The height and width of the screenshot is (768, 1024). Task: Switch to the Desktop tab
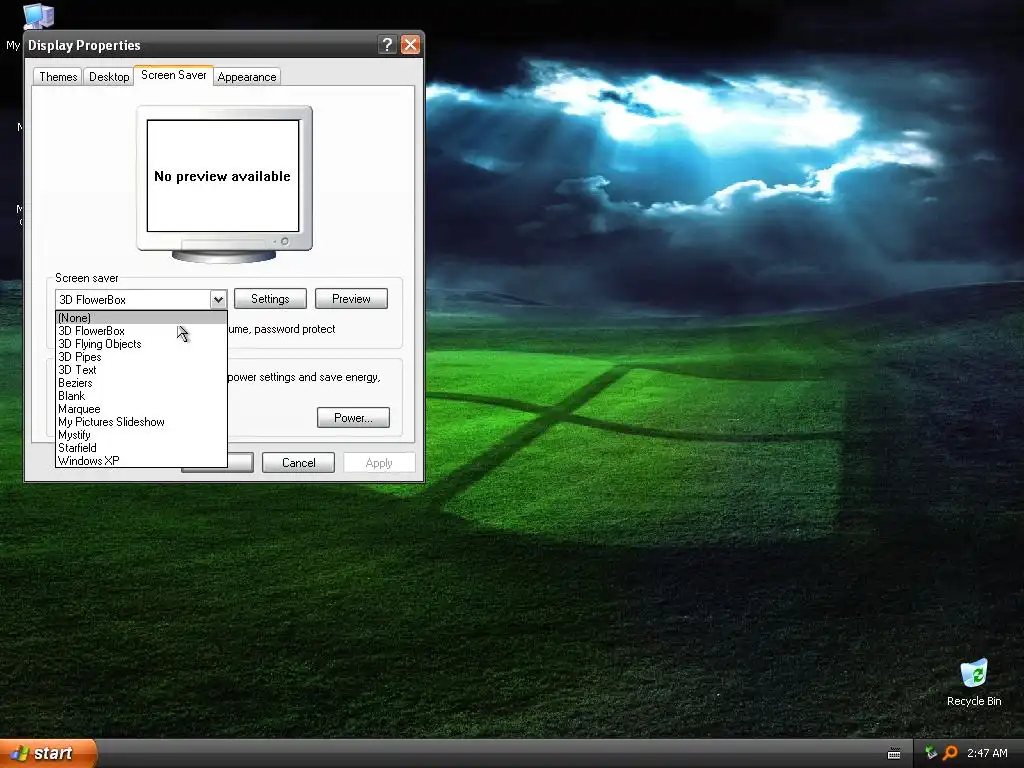(x=109, y=76)
